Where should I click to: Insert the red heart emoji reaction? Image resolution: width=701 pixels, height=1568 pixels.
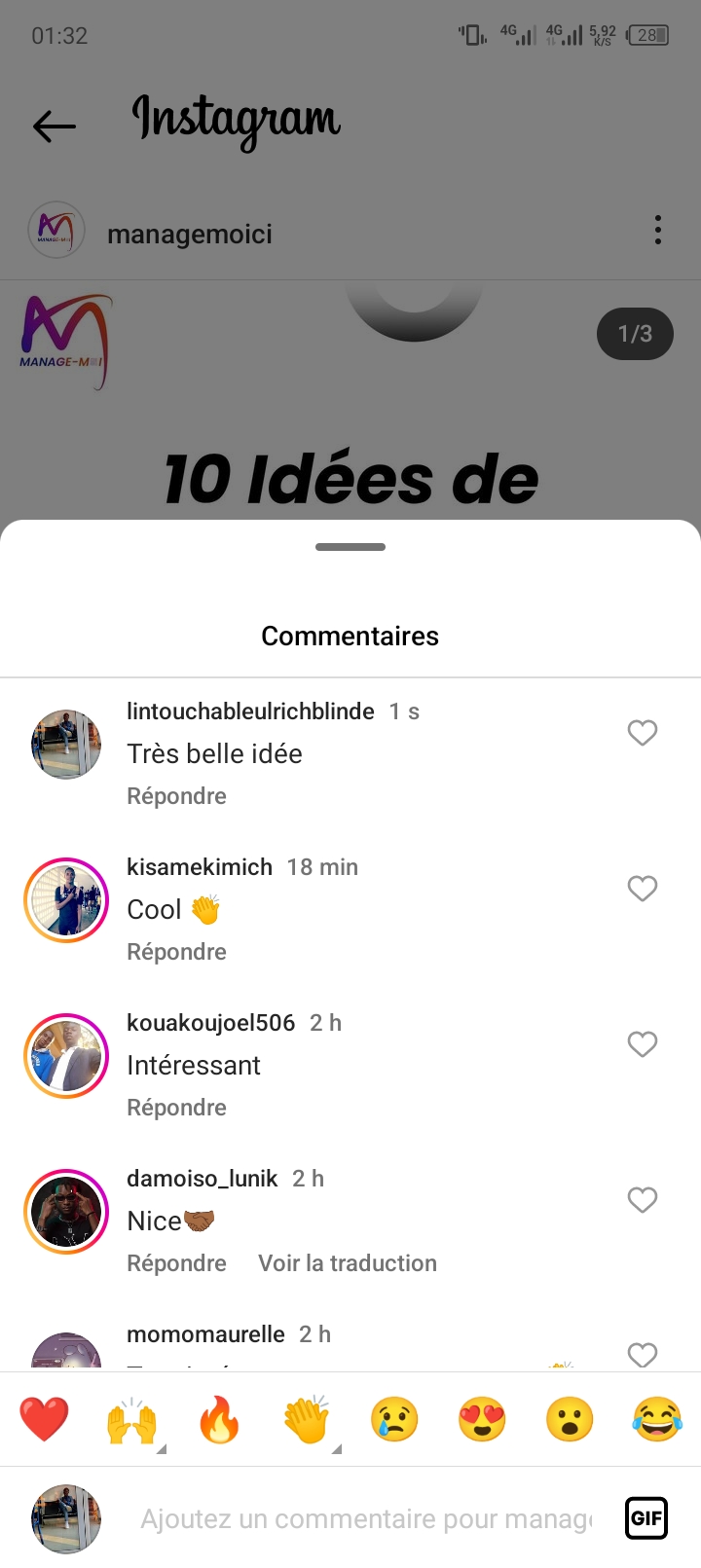click(x=45, y=1419)
